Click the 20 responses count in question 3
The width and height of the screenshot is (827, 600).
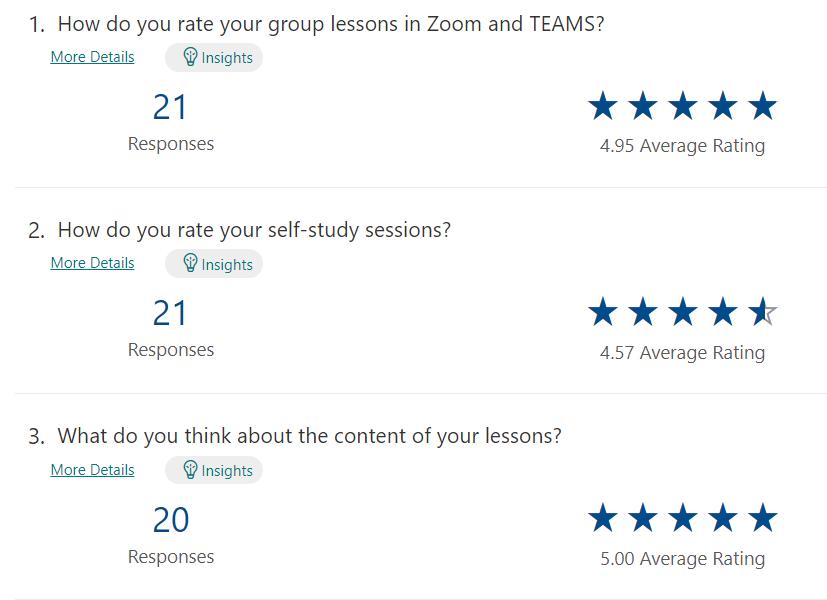click(170, 520)
